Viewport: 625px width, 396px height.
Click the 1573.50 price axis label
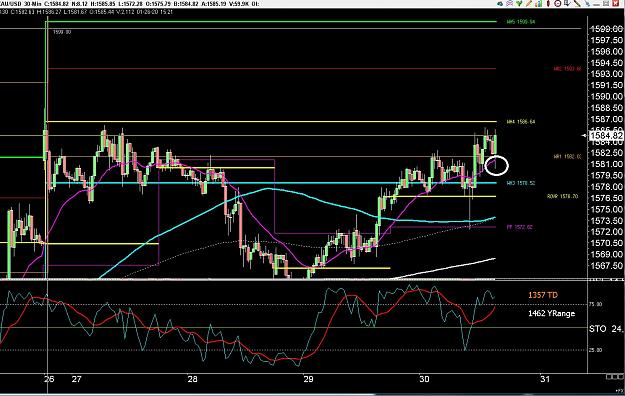pos(606,220)
